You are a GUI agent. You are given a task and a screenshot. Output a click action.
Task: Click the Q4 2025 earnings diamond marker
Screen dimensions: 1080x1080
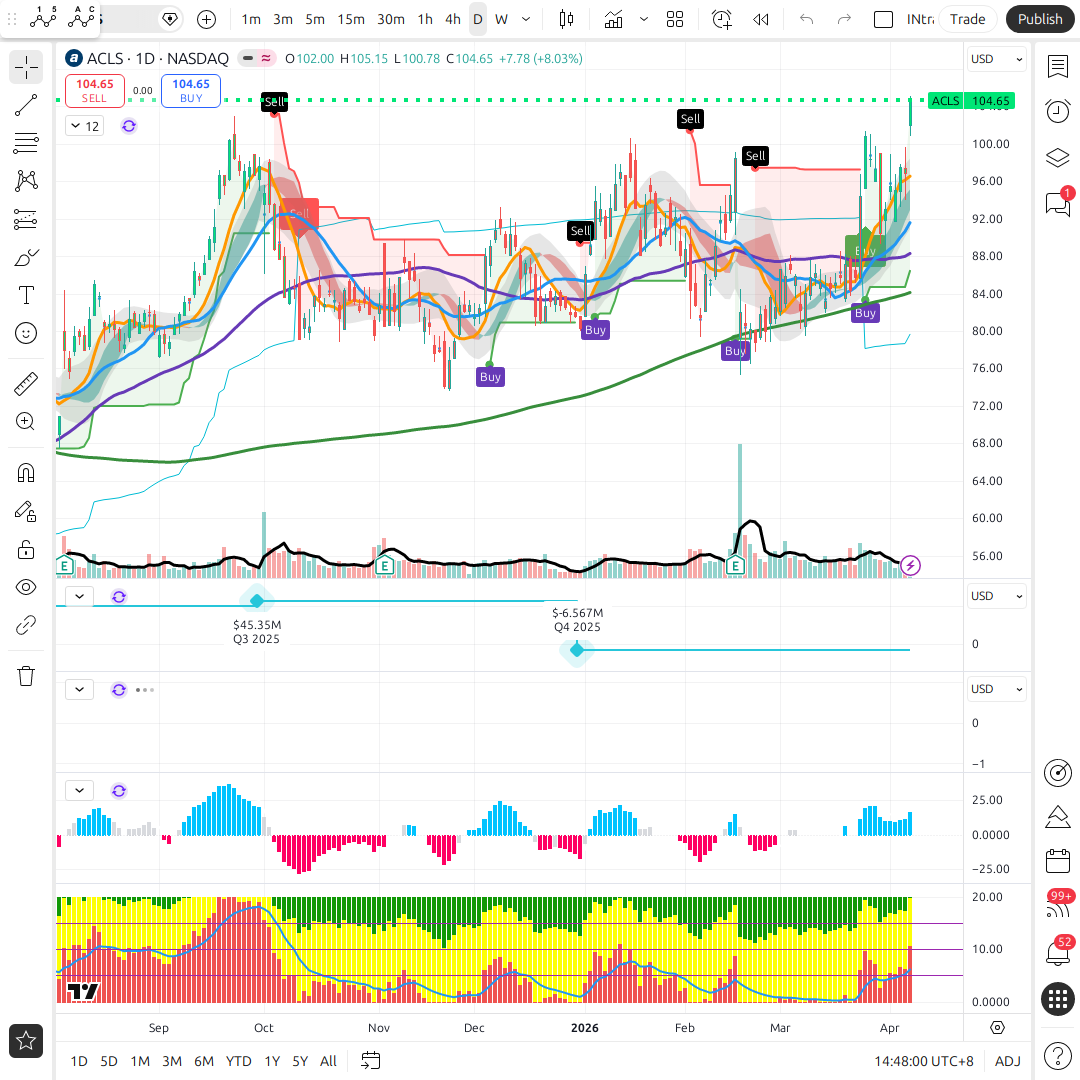(577, 650)
